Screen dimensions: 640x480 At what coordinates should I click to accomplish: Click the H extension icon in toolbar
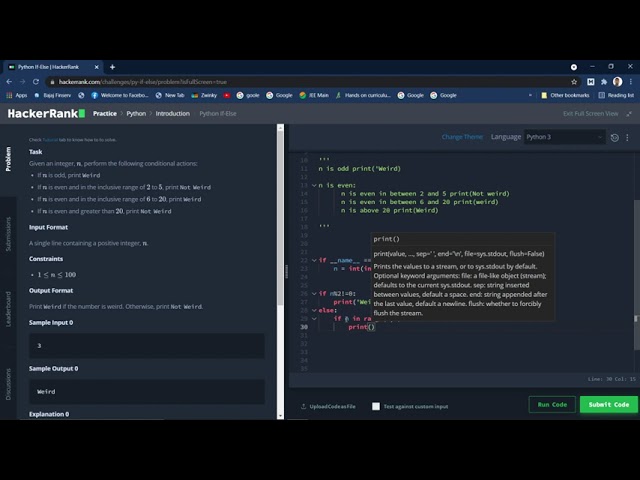590,82
